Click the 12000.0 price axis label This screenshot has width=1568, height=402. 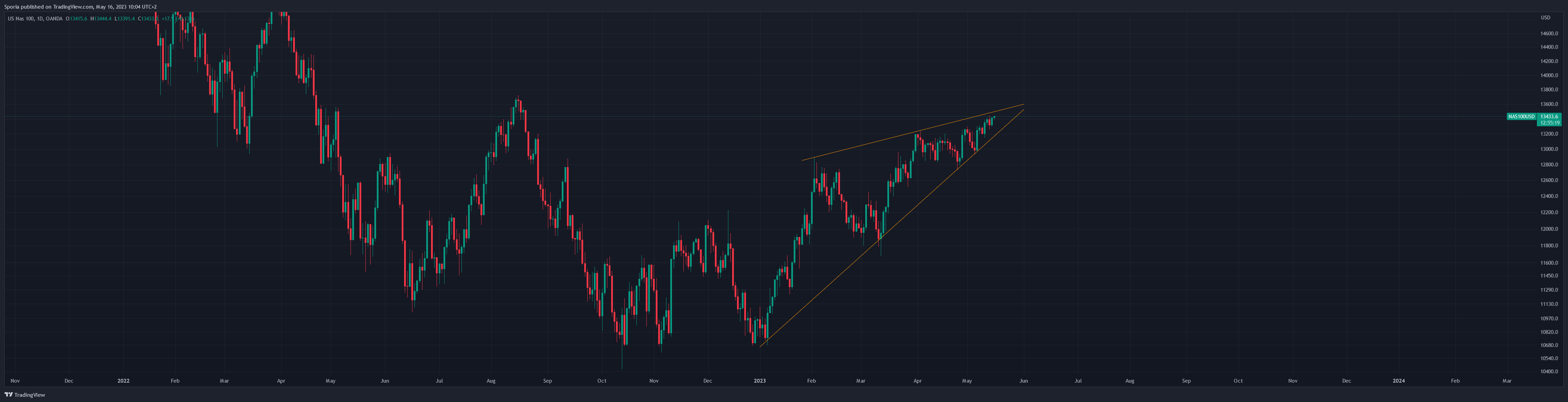1549,229
